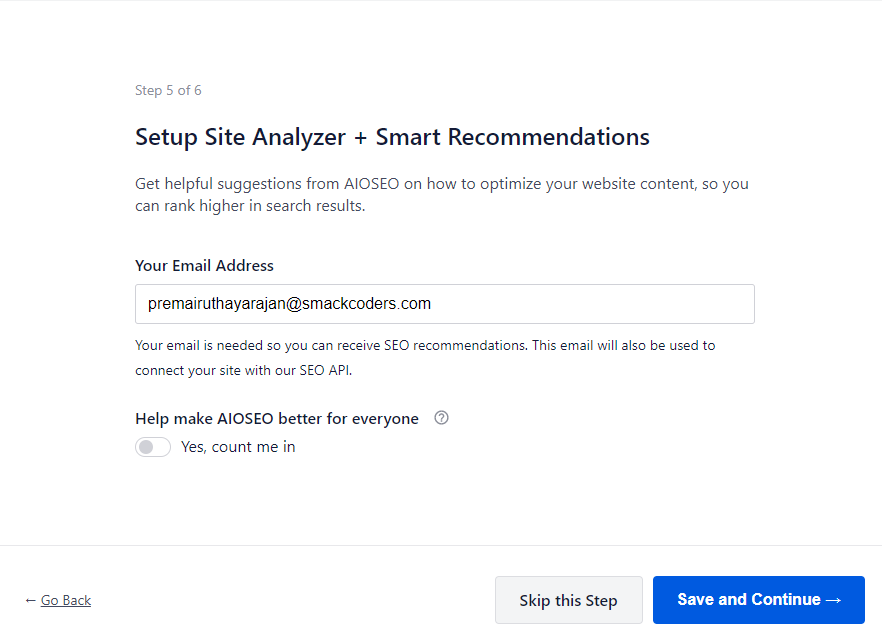
Task: Click the help question-mark icon
Action: click(x=441, y=418)
